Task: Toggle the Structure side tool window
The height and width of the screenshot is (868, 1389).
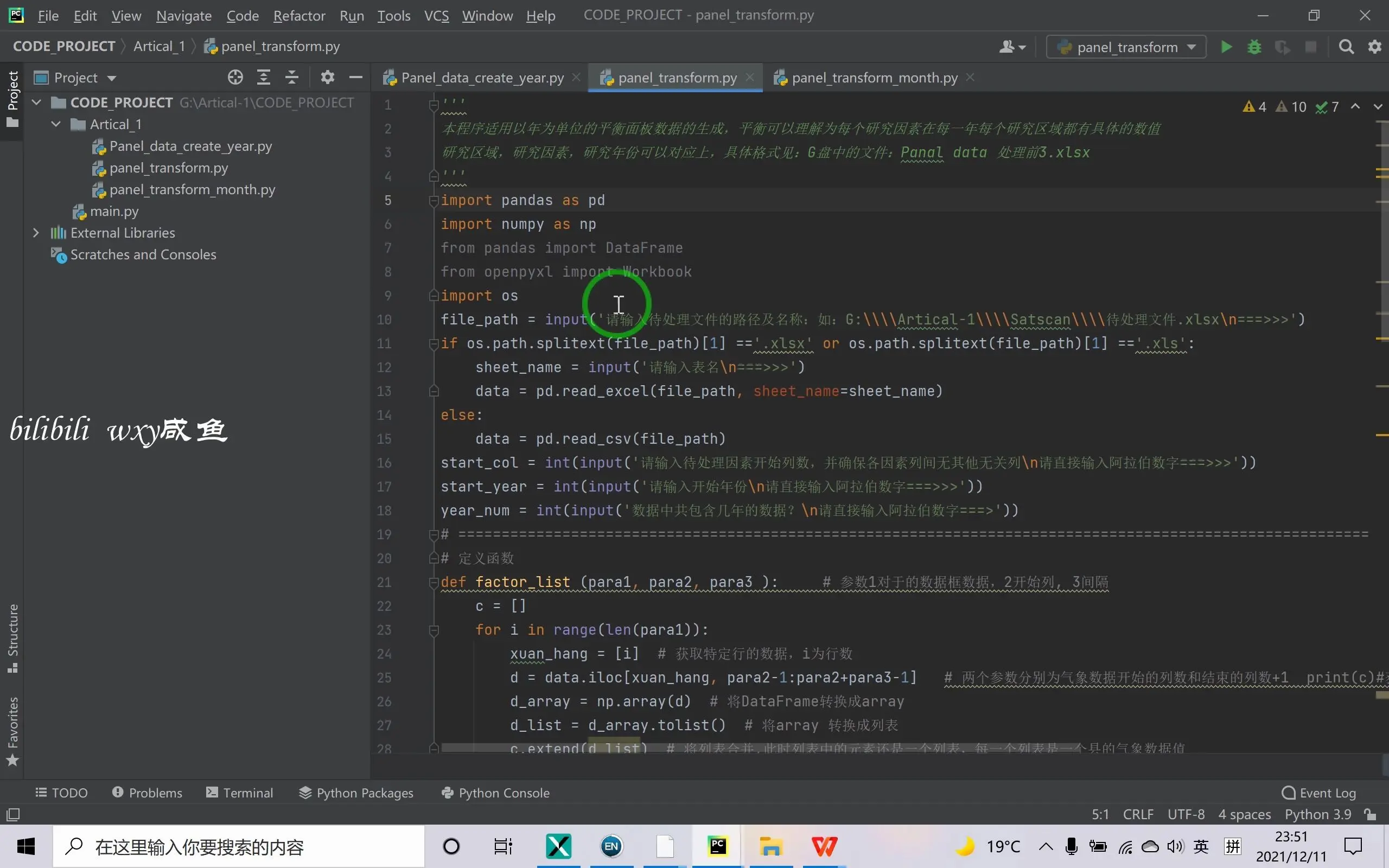Action: click(12, 638)
